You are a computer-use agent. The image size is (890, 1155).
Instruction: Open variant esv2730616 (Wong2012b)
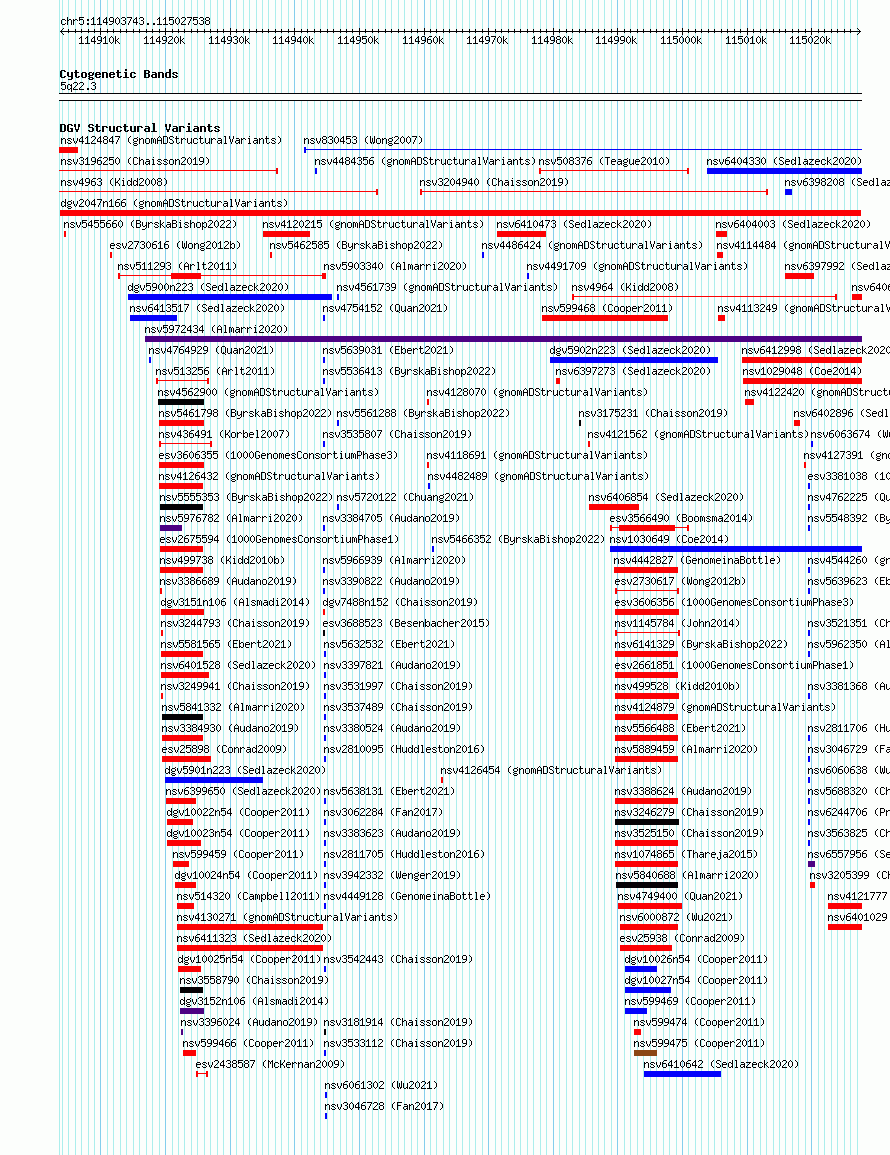tap(175, 245)
